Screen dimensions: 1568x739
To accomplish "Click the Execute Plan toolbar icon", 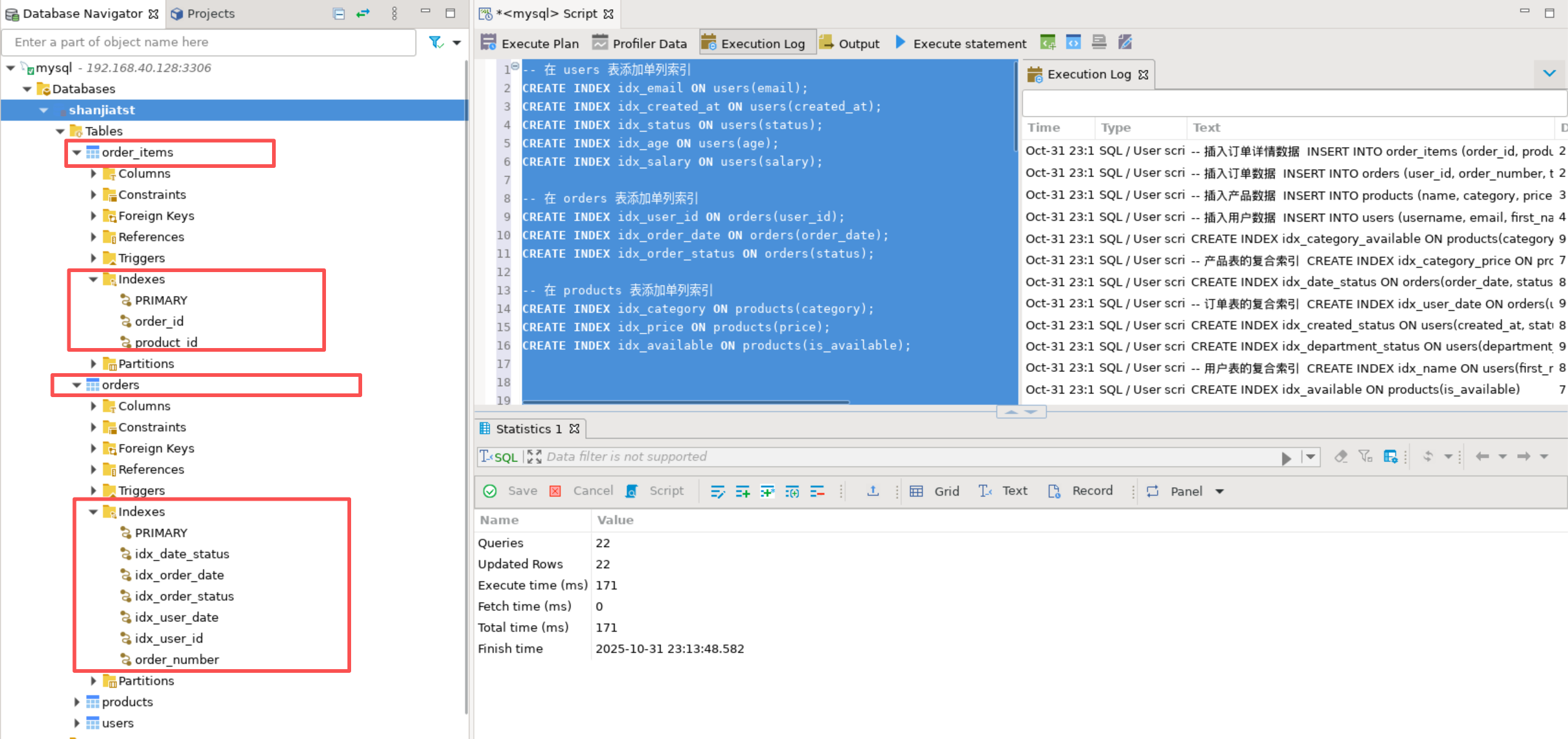I will click(x=488, y=43).
